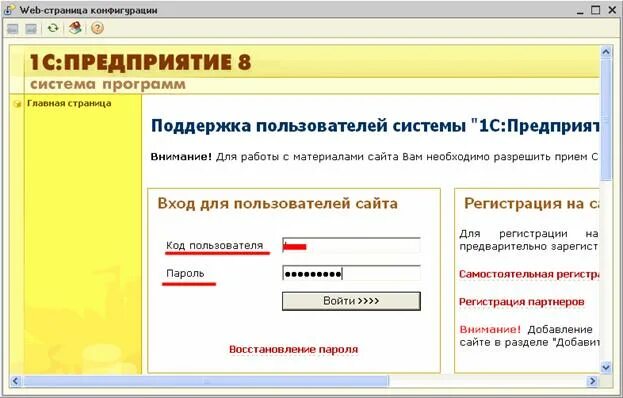Click the Пароль input field
The image size is (623, 398).
click(x=351, y=274)
